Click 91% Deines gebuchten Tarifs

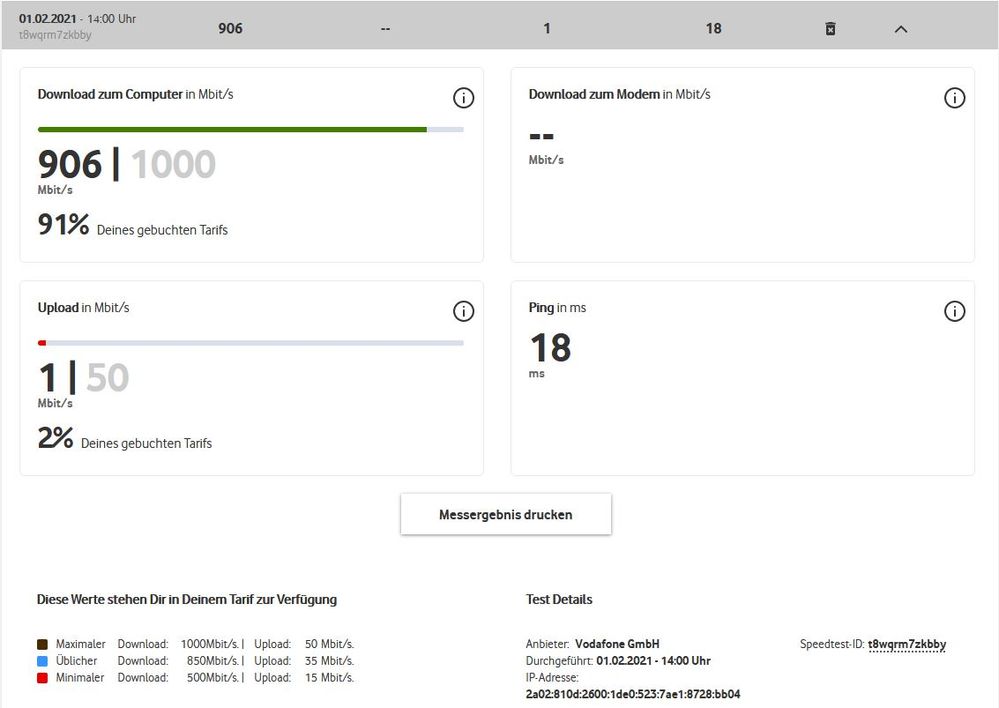133,225
